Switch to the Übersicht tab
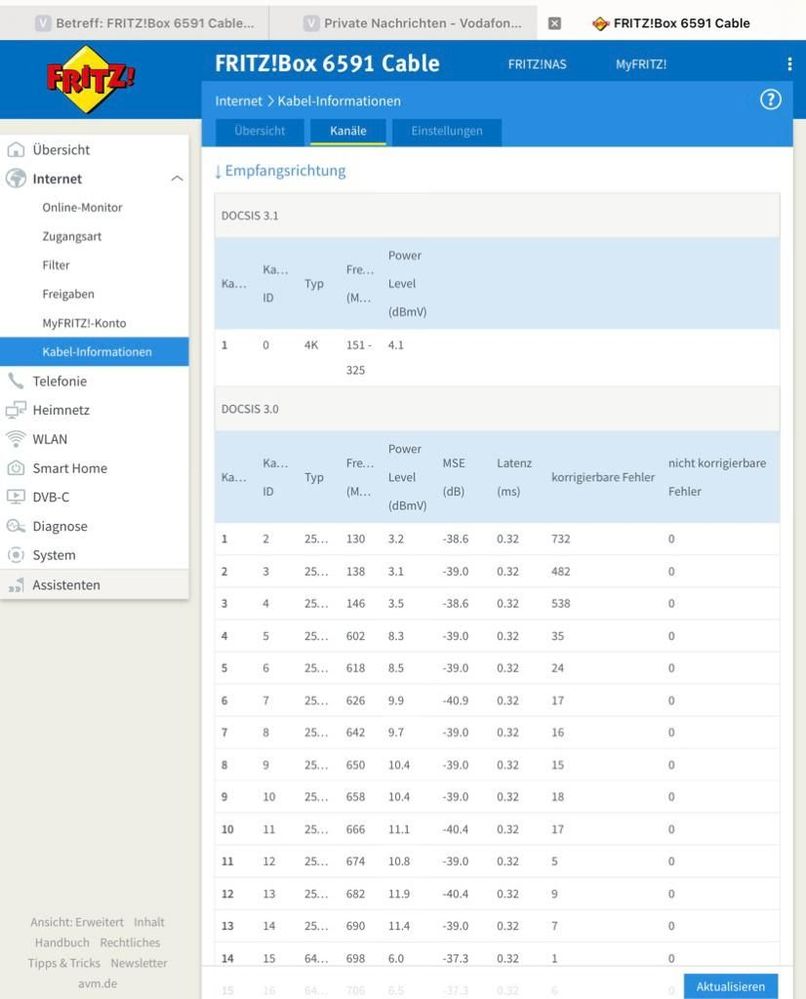This screenshot has height=999, width=806. pyautogui.click(x=259, y=131)
